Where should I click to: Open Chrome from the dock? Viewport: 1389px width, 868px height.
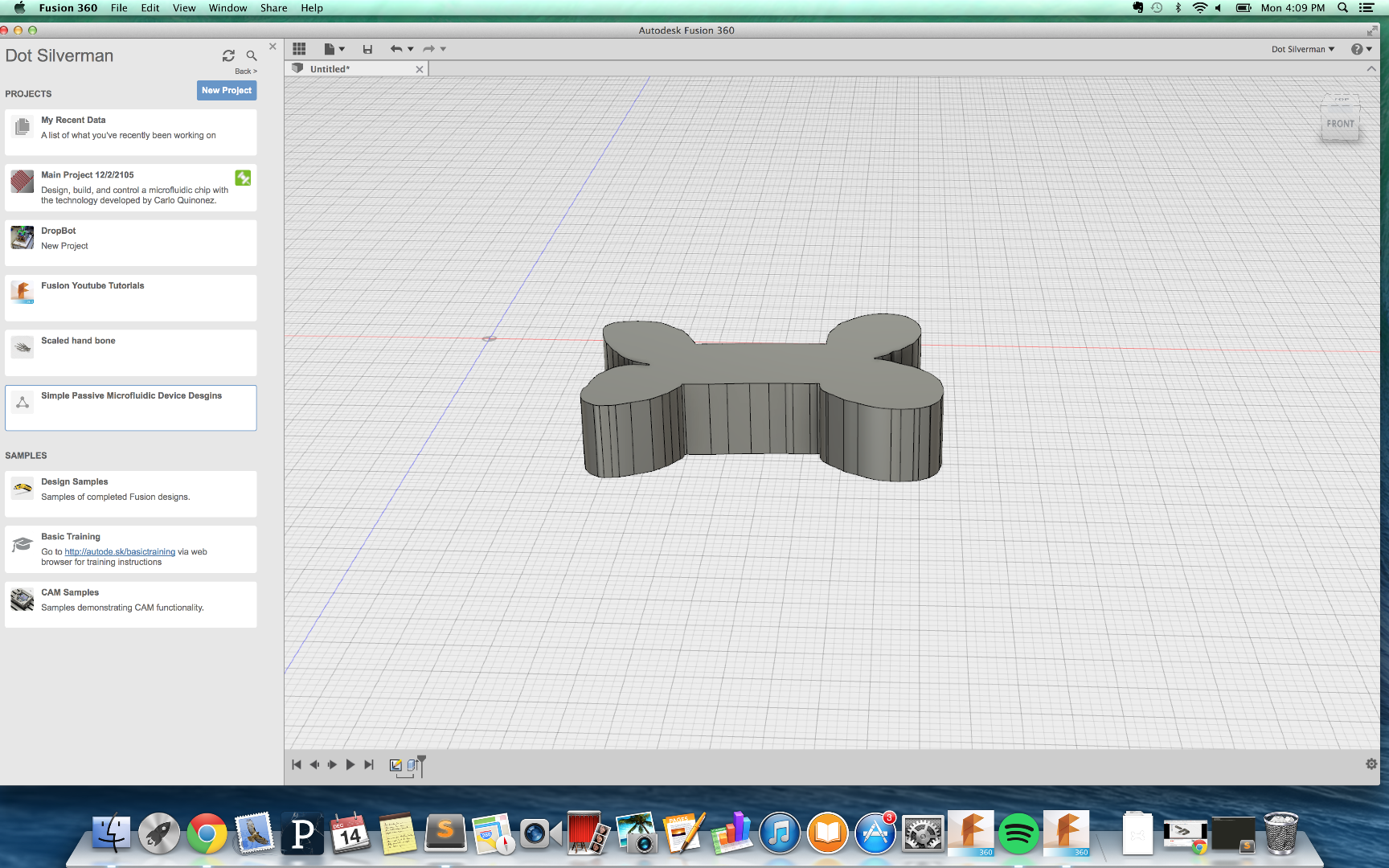coord(207,834)
